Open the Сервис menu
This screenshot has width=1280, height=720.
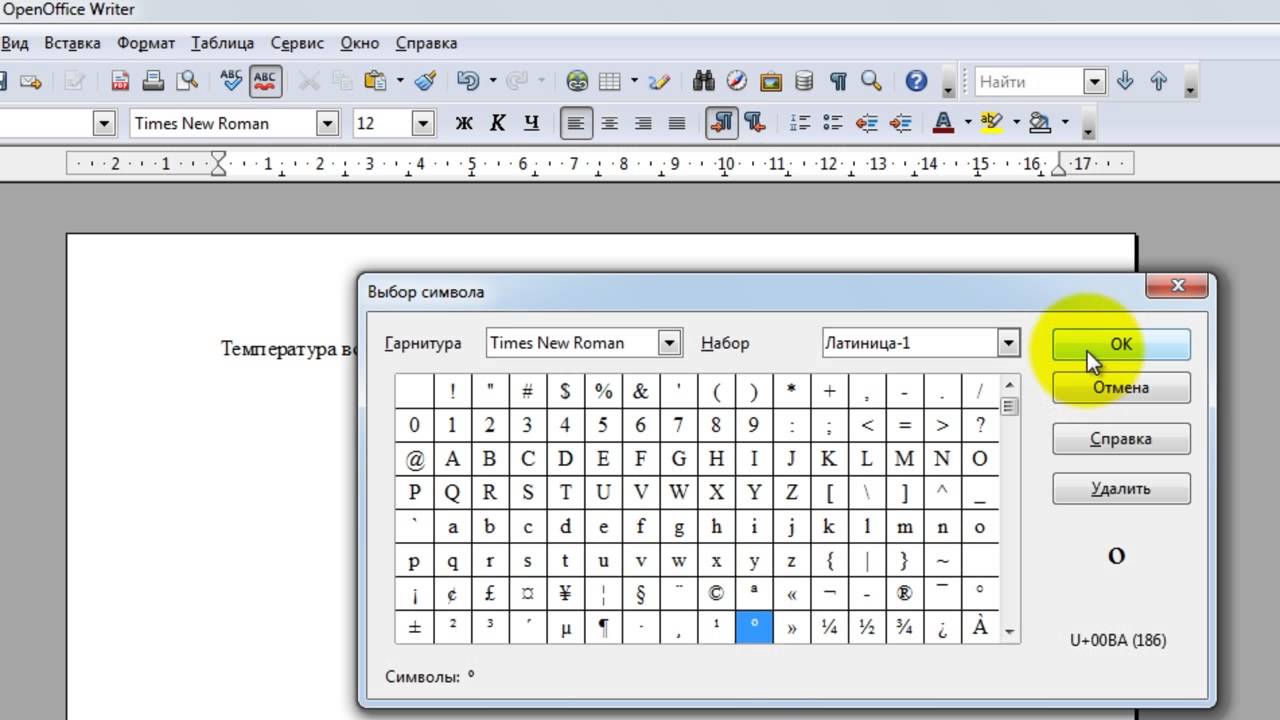pyautogui.click(x=297, y=43)
